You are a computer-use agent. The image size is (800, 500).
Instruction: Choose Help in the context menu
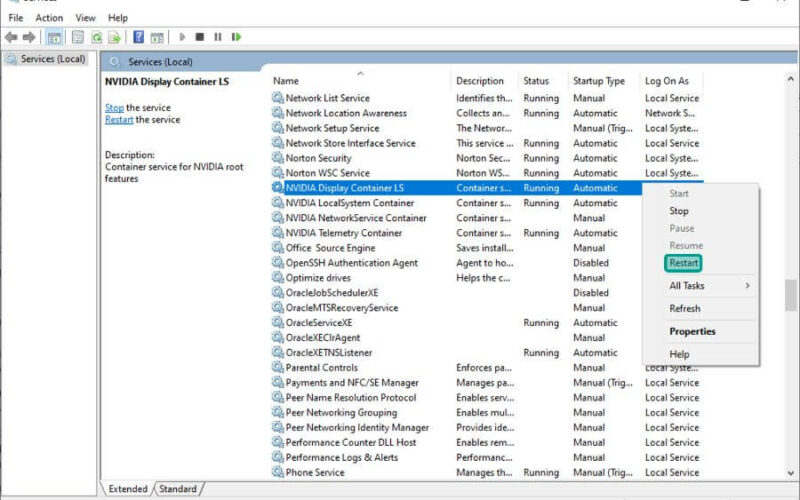(x=701, y=354)
